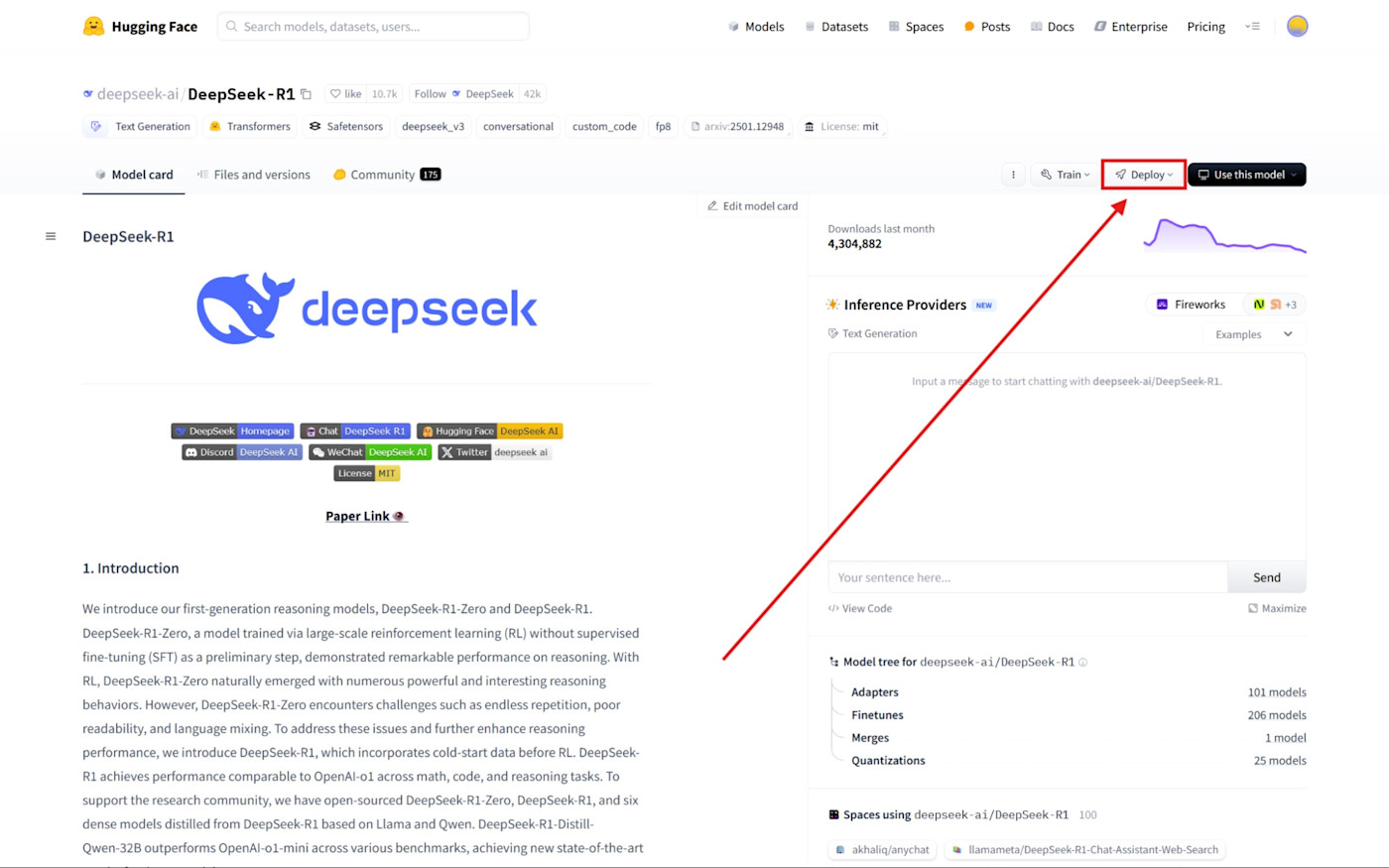This screenshot has width=1389, height=868.
Task: Go to Spaces in the top navigation
Action: [916, 27]
